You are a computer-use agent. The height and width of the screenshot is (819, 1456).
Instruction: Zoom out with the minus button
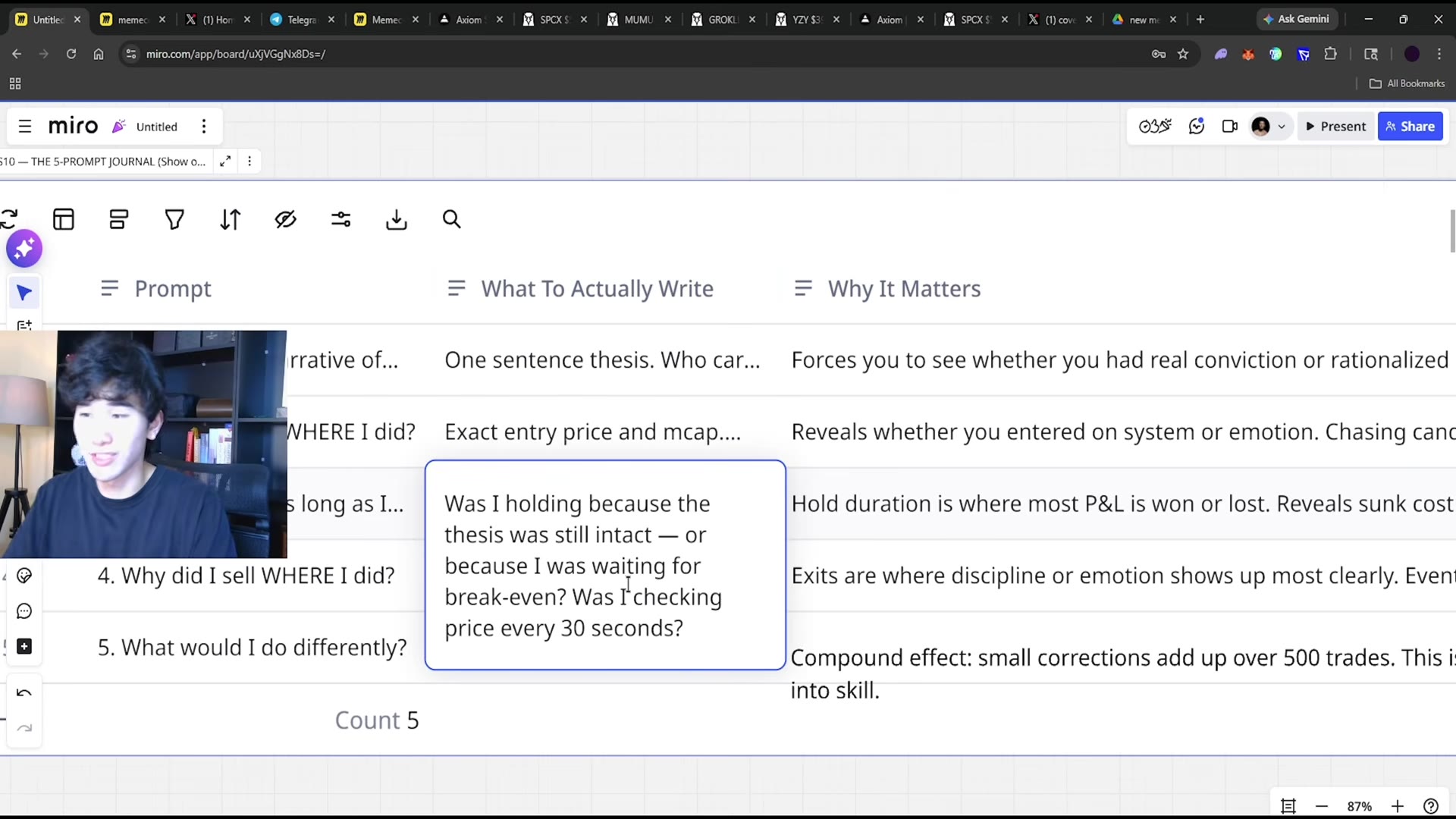(1322, 806)
